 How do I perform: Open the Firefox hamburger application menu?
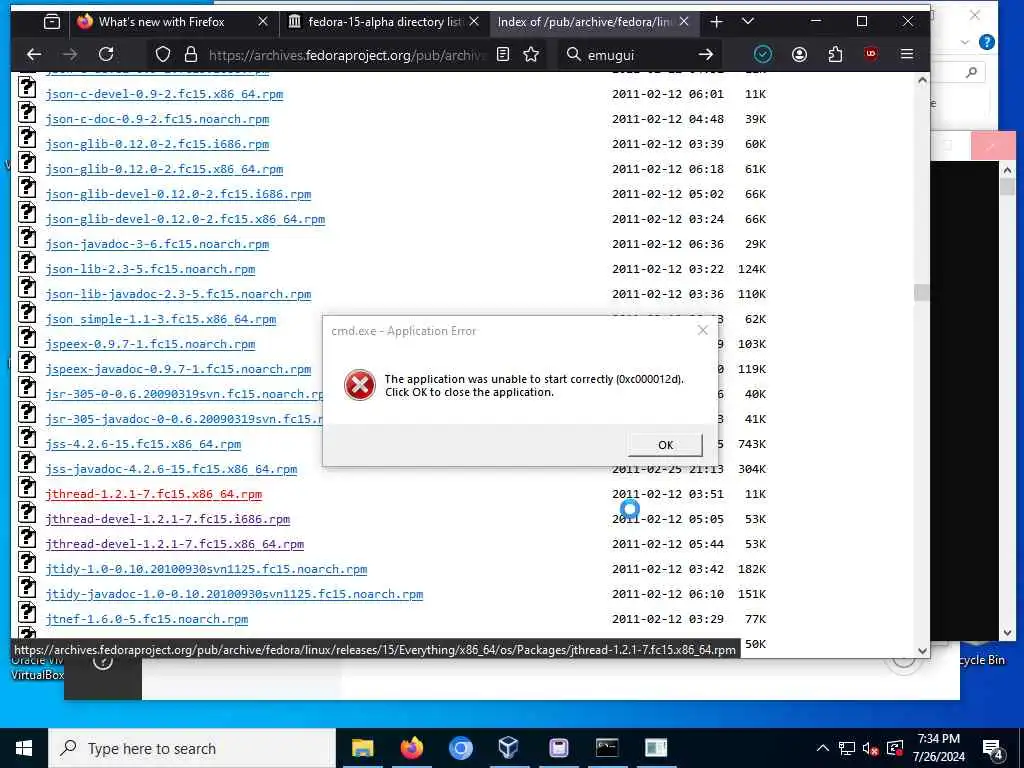[906, 54]
